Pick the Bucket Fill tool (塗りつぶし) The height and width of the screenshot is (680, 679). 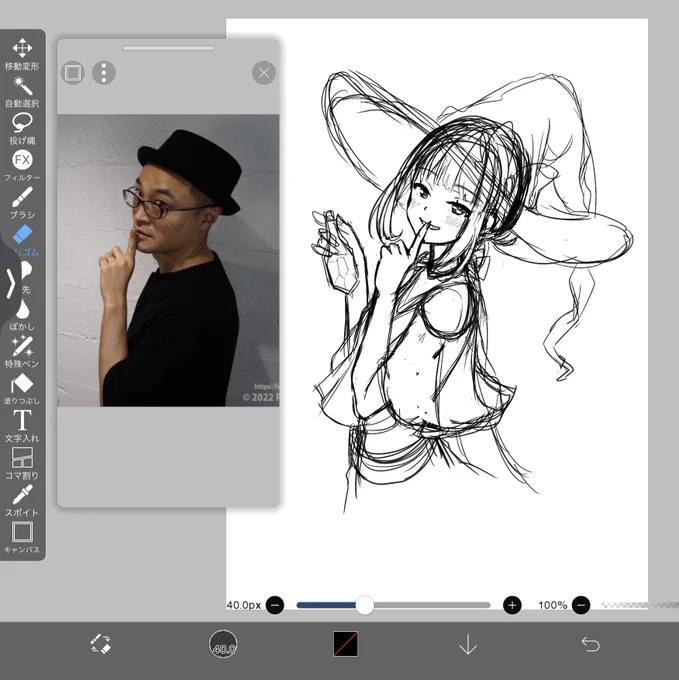22,389
